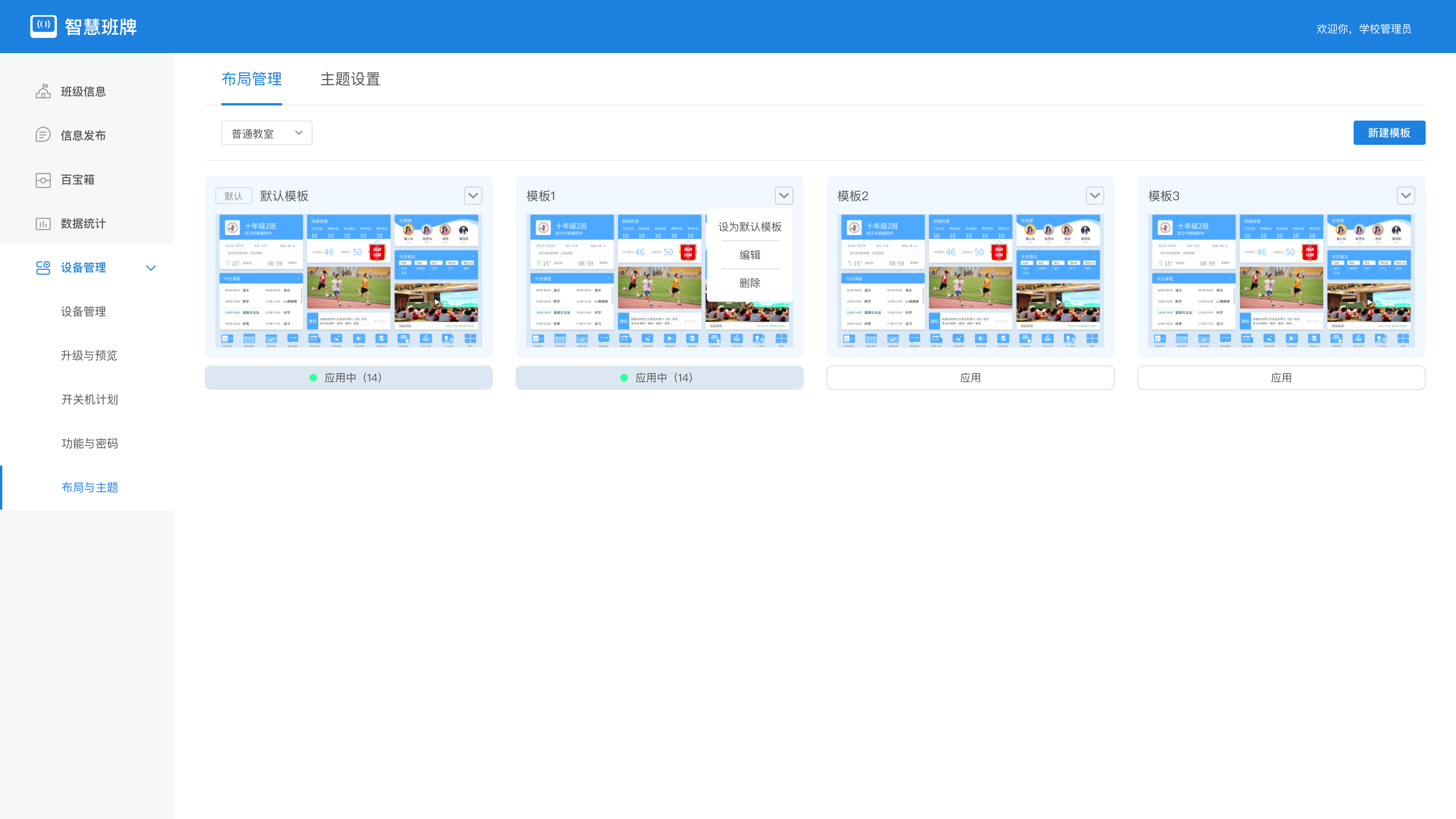Open options arrow on 模板2 card
The height and width of the screenshot is (819, 1456).
click(x=1095, y=196)
